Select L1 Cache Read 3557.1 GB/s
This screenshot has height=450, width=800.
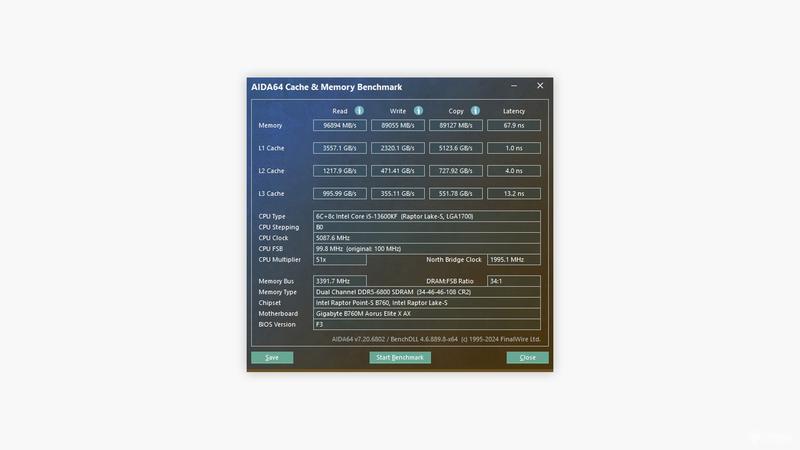pyautogui.click(x=340, y=148)
